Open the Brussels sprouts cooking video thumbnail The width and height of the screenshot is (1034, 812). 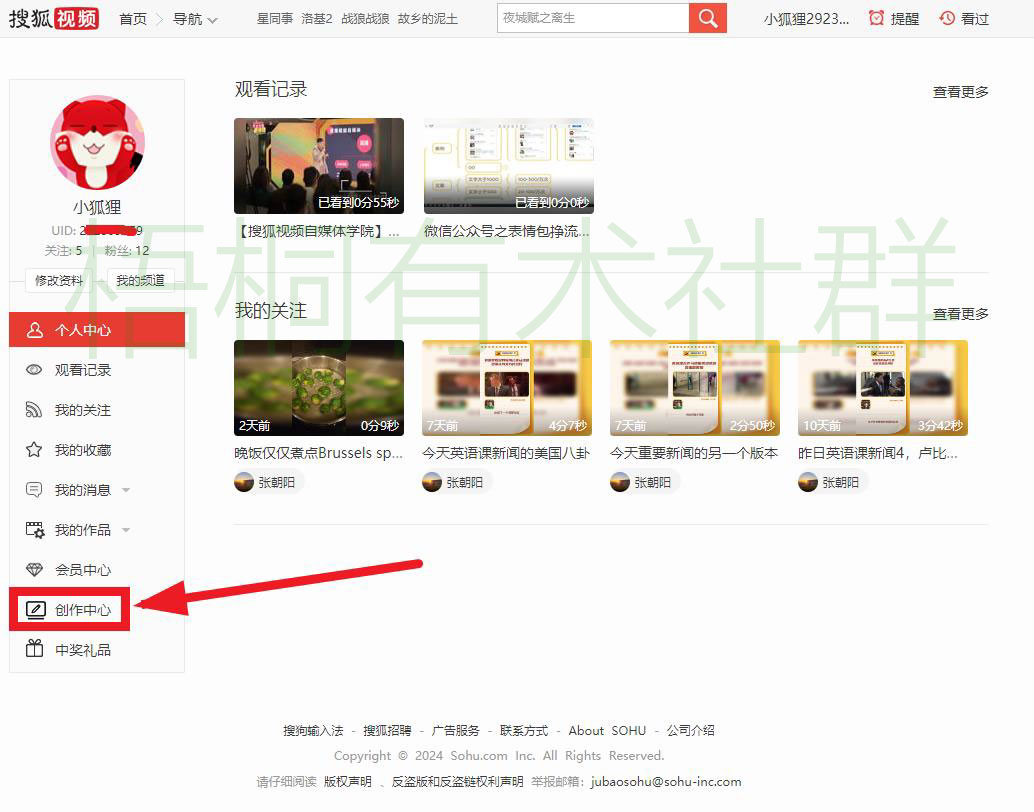click(x=319, y=388)
